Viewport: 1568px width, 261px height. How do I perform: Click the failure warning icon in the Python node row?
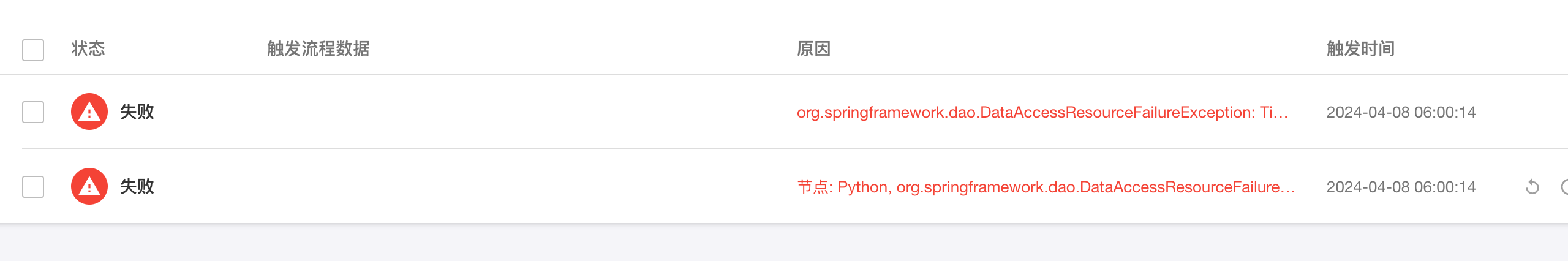pyautogui.click(x=89, y=186)
